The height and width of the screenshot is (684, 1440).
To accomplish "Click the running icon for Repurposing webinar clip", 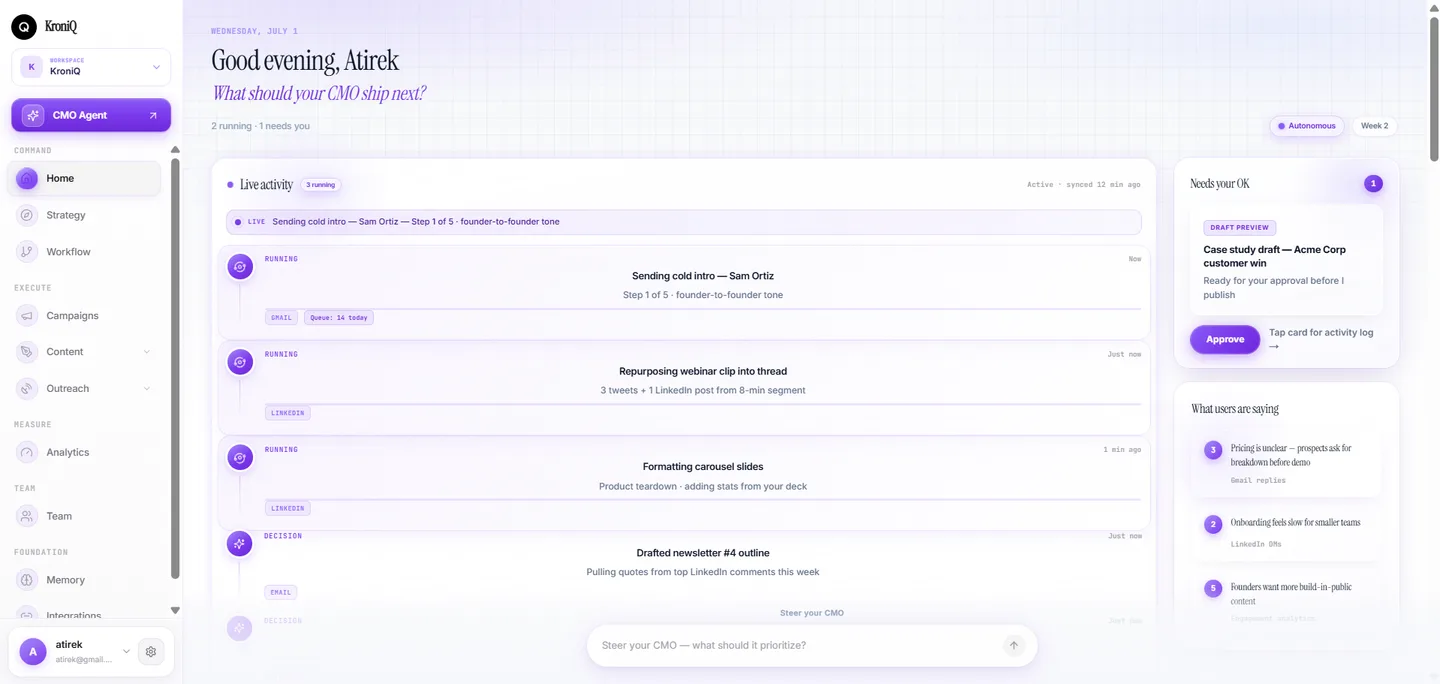I will point(239,362).
